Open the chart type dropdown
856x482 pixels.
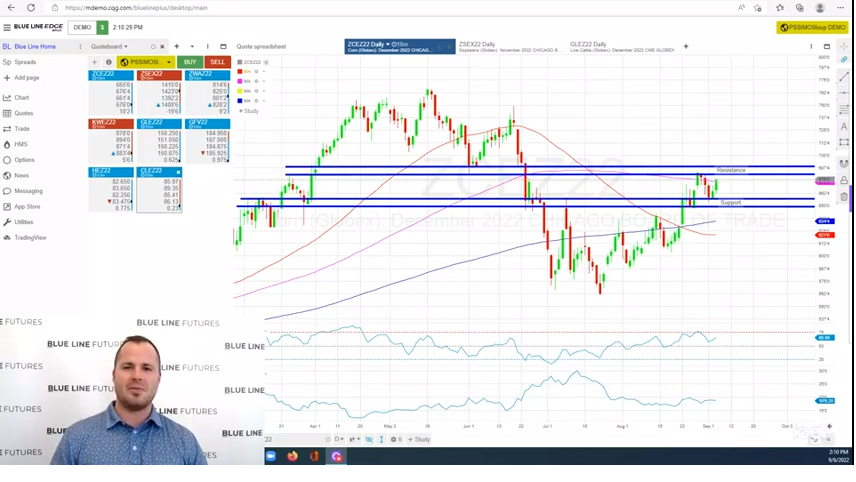pos(354,439)
